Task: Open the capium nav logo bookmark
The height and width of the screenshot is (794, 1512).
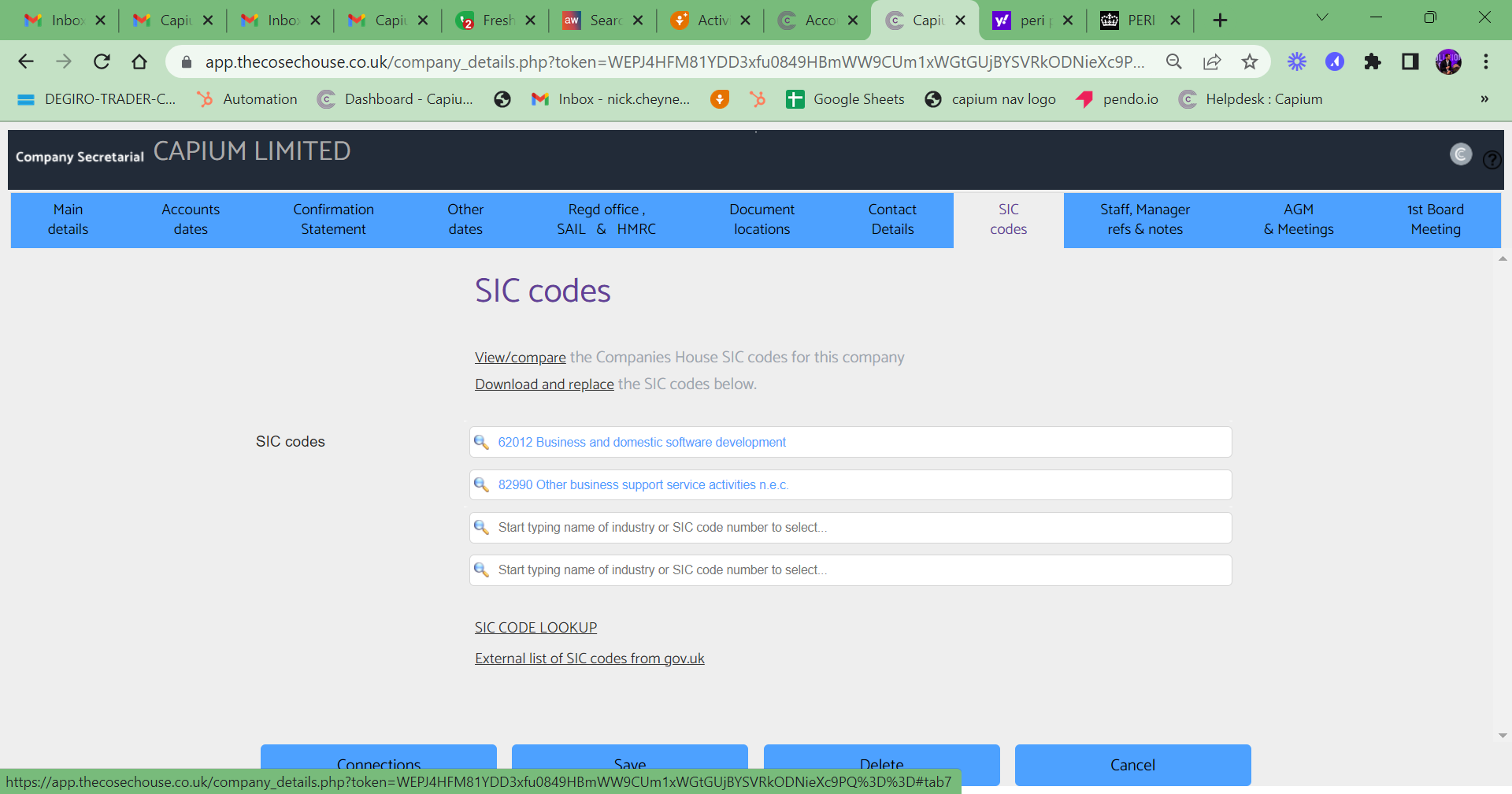Action: (991, 99)
